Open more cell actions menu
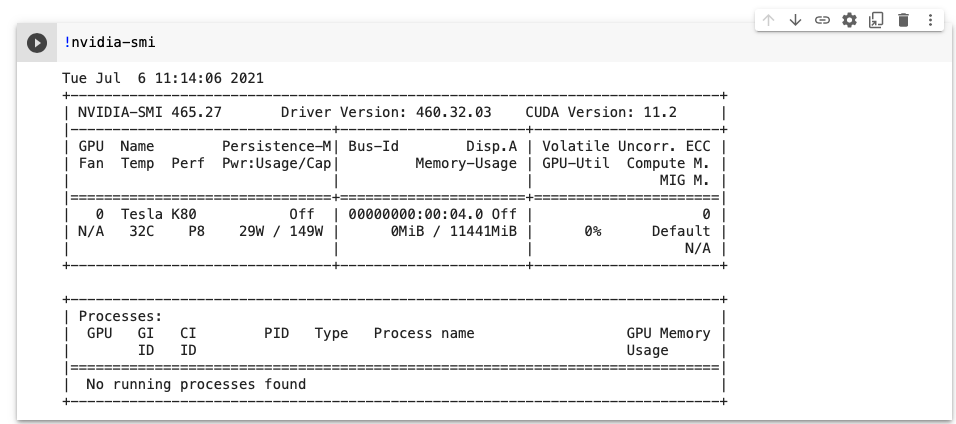This screenshot has height=424, width=956. [x=930, y=20]
